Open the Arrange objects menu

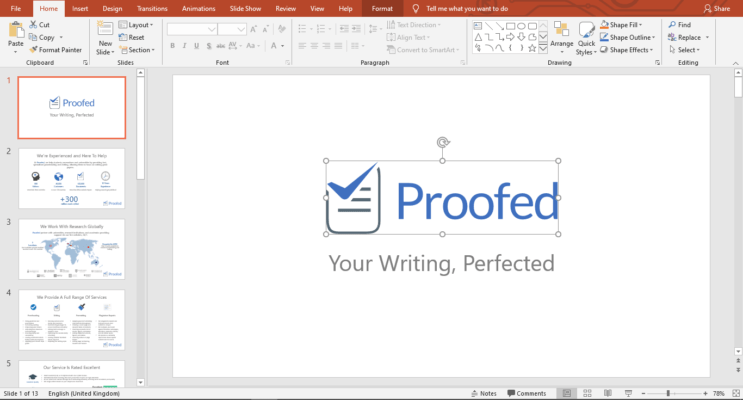coord(562,38)
